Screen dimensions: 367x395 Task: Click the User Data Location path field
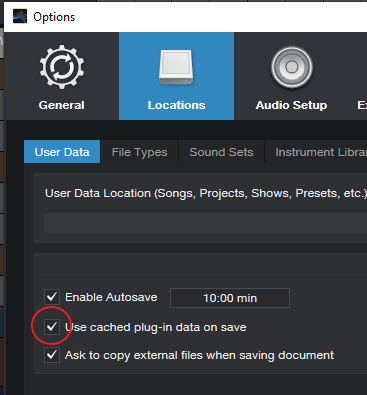tap(205, 223)
